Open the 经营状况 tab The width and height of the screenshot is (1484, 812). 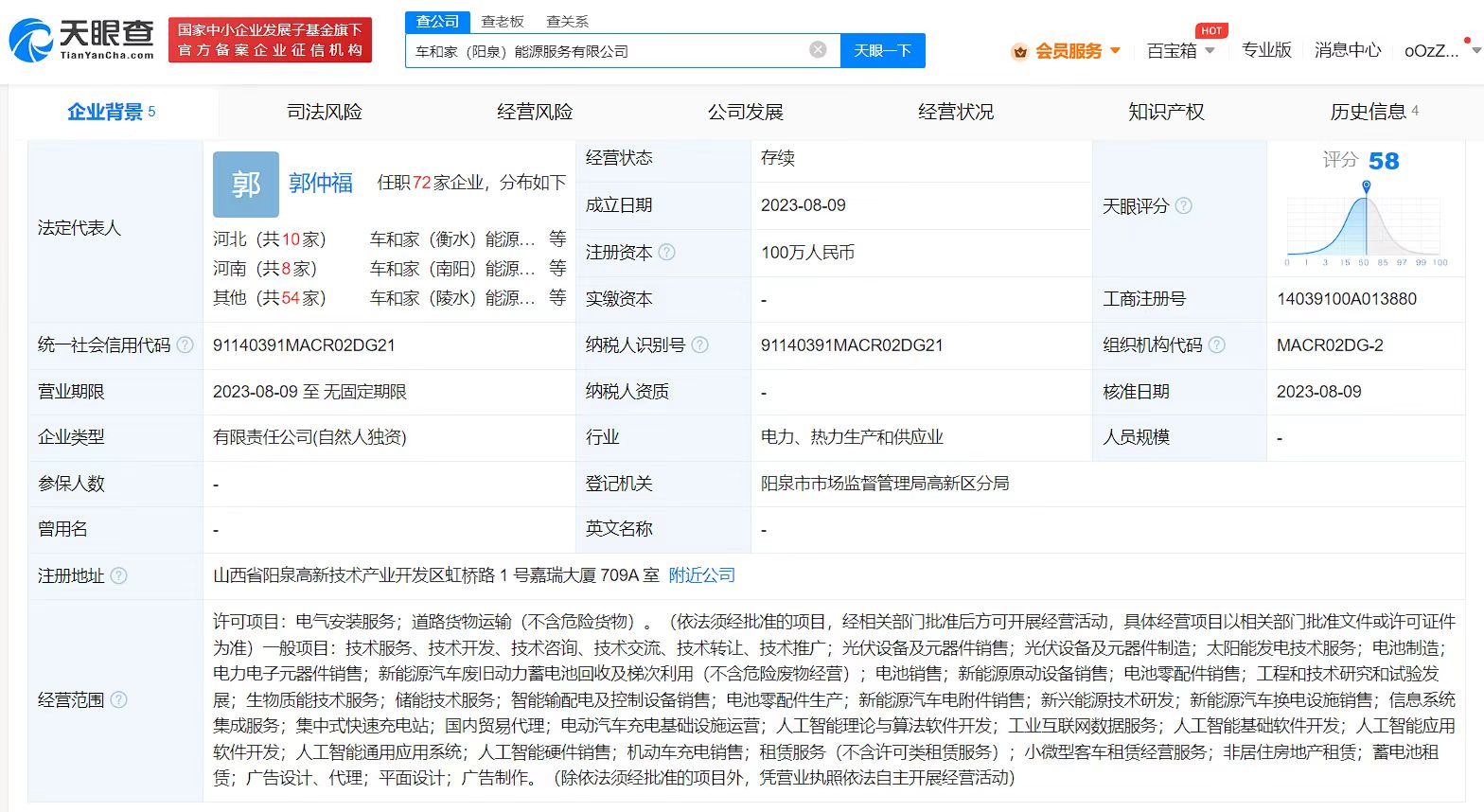(956, 112)
